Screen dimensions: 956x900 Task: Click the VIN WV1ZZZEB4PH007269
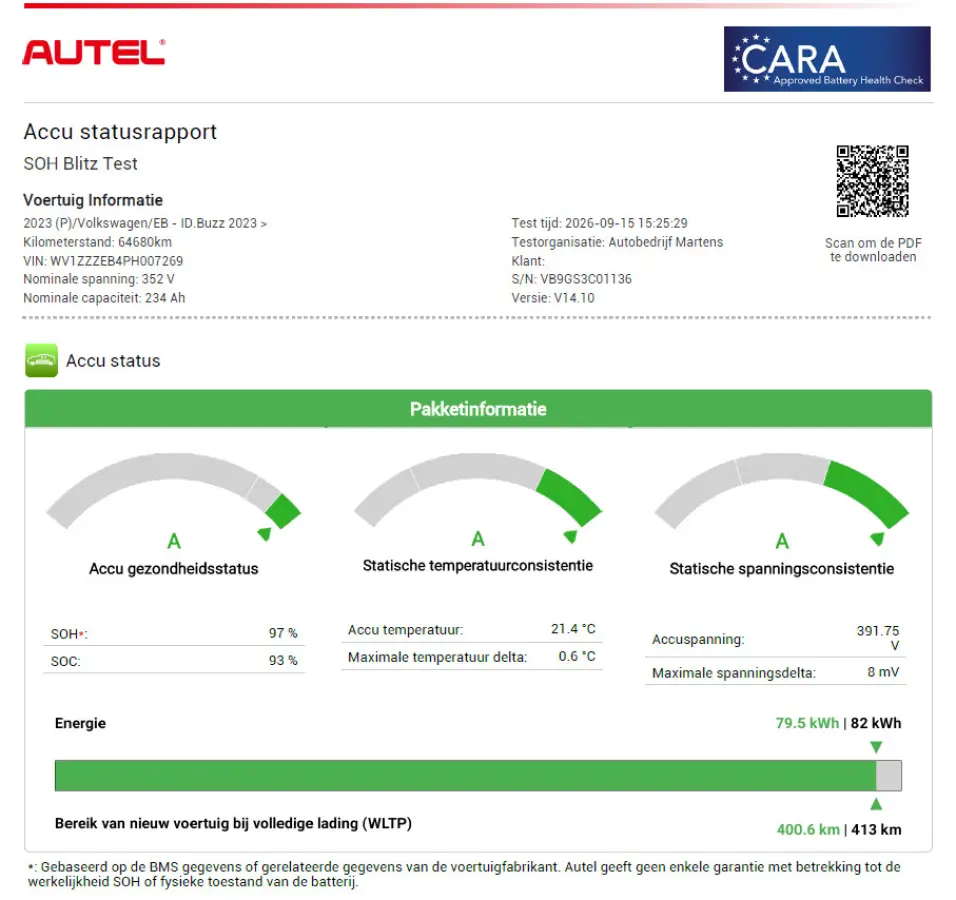coord(103,261)
